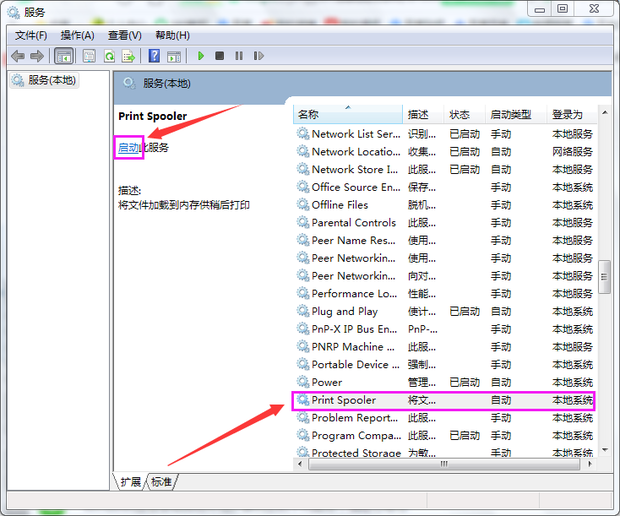The image size is (620, 516).
Task: Open the 文件(F) menu
Action: click(31, 35)
